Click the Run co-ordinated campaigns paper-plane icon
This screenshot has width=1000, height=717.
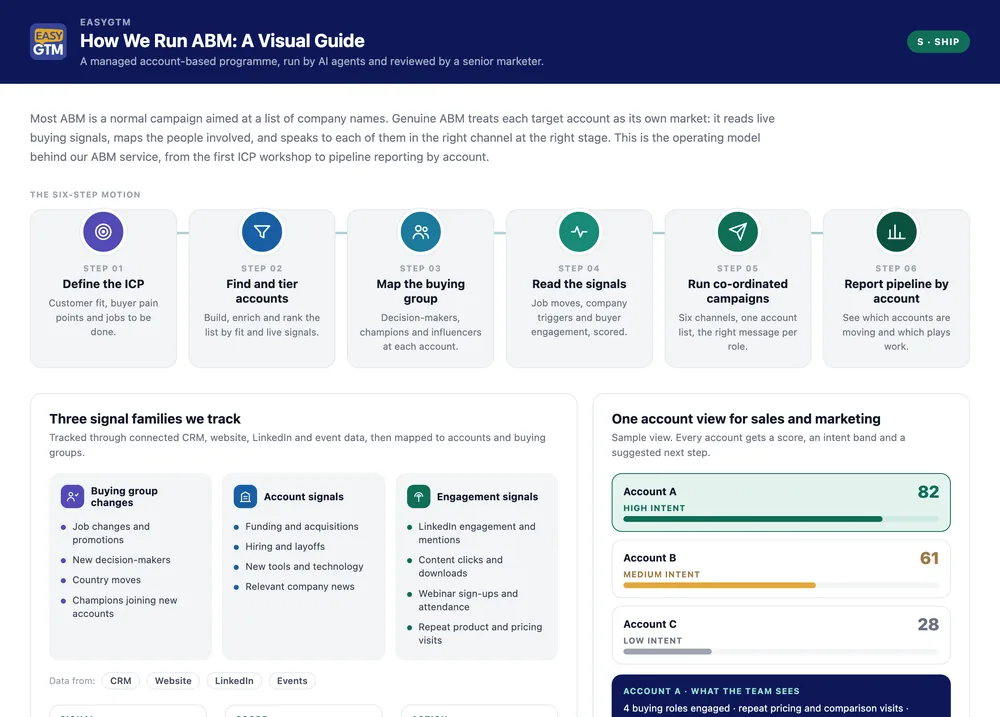(738, 232)
